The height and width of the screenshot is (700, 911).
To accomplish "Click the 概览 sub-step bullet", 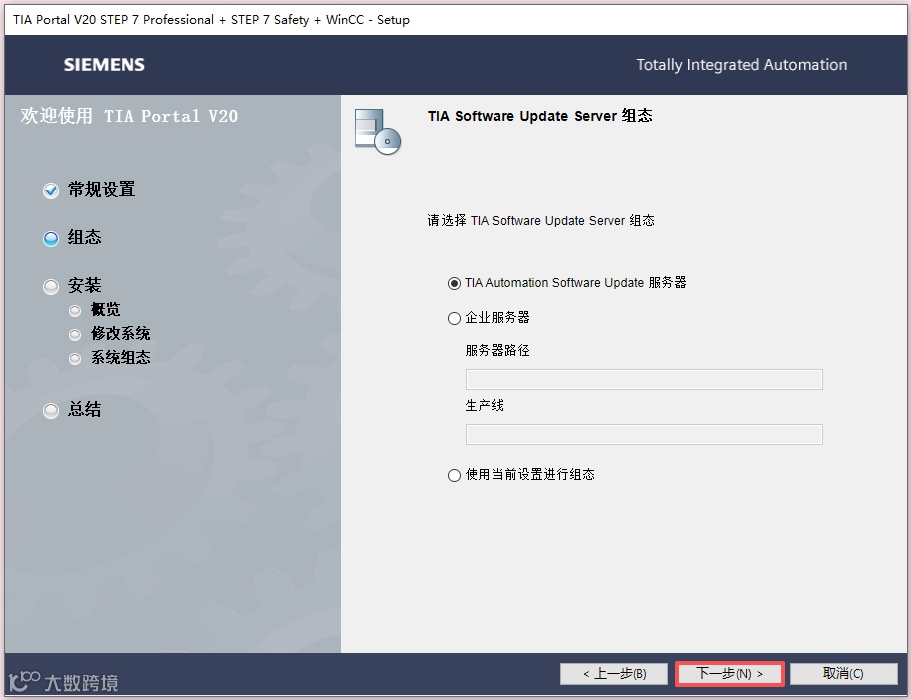I will (x=75, y=311).
